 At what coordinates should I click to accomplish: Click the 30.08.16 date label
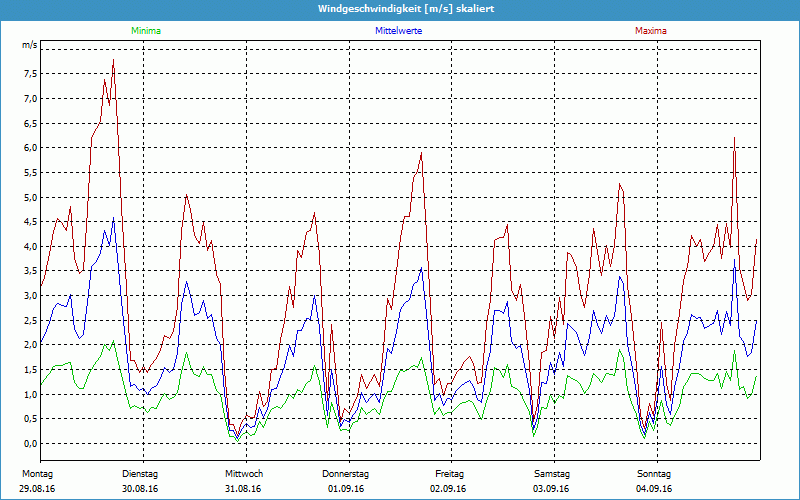click(x=140, y=489)
